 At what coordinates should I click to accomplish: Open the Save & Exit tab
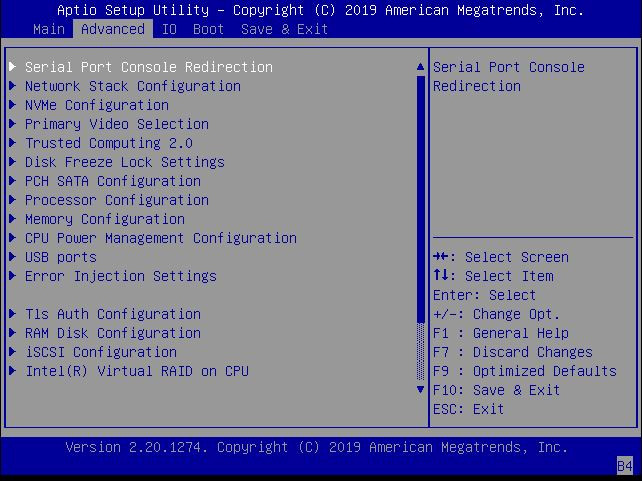coord(284,29)
